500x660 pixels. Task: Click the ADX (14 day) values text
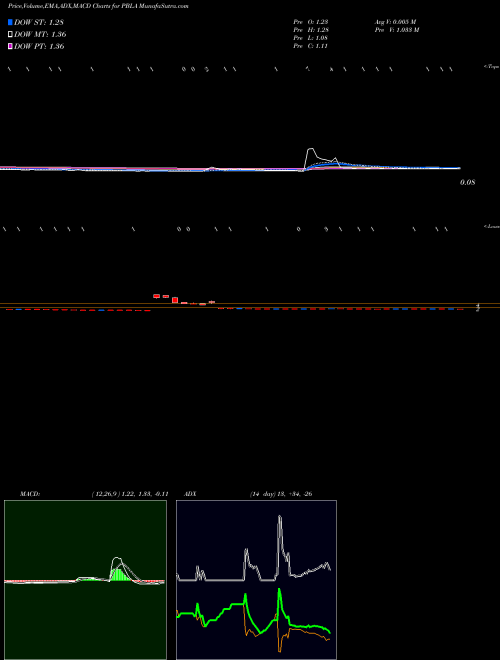pyautogui.click(x=281, y=494)
